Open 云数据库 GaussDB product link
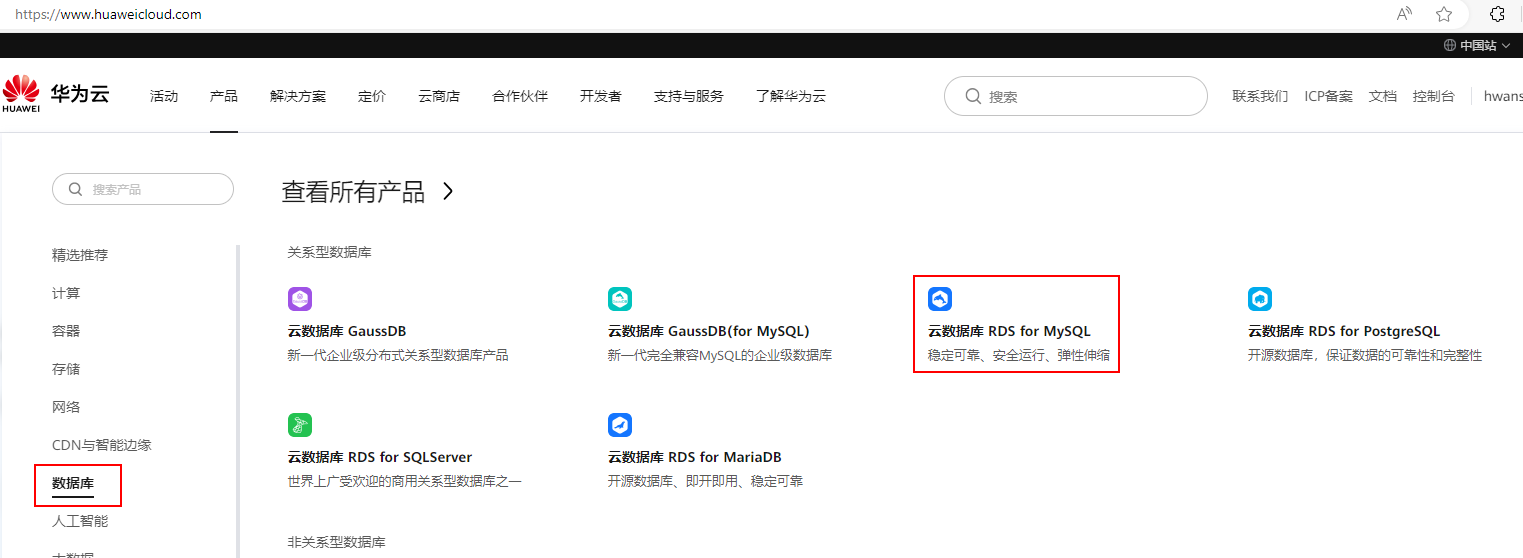 click(347, 331)
